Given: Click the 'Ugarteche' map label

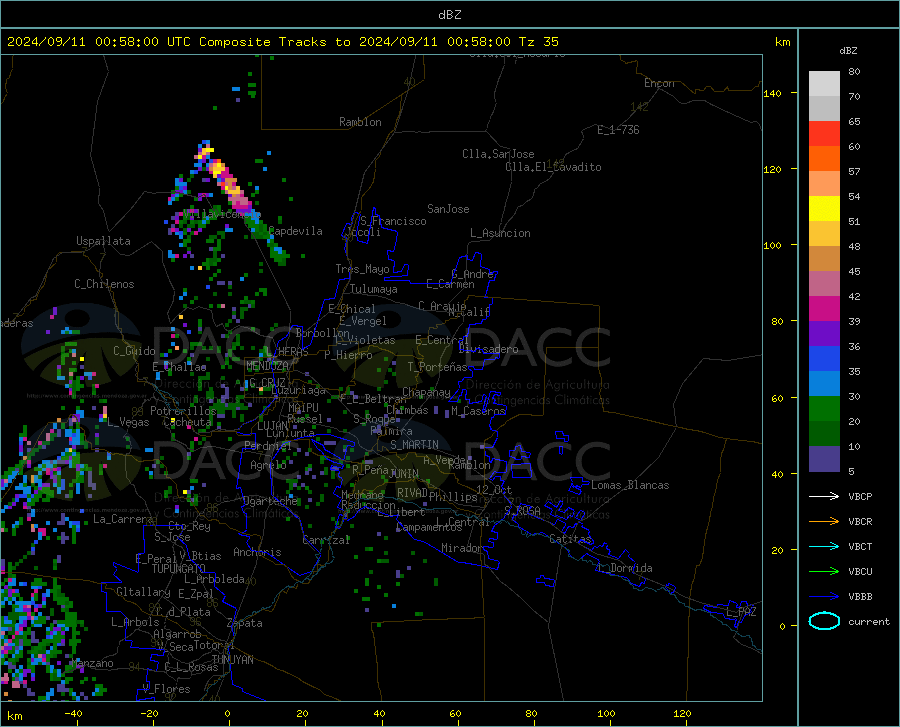Looking at the screenshot, I should click(x=270, y=501).
